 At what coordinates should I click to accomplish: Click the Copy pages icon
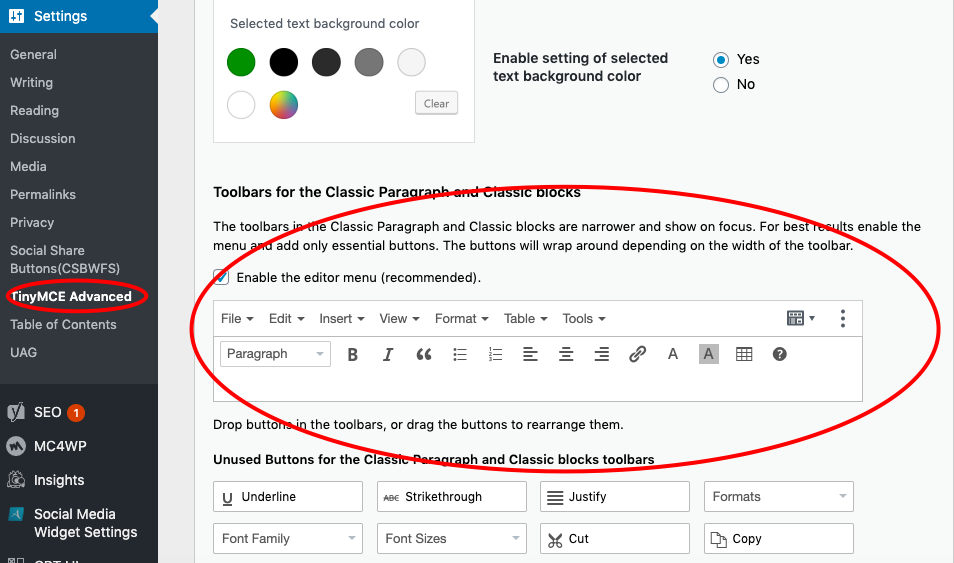tap(719, 540)
